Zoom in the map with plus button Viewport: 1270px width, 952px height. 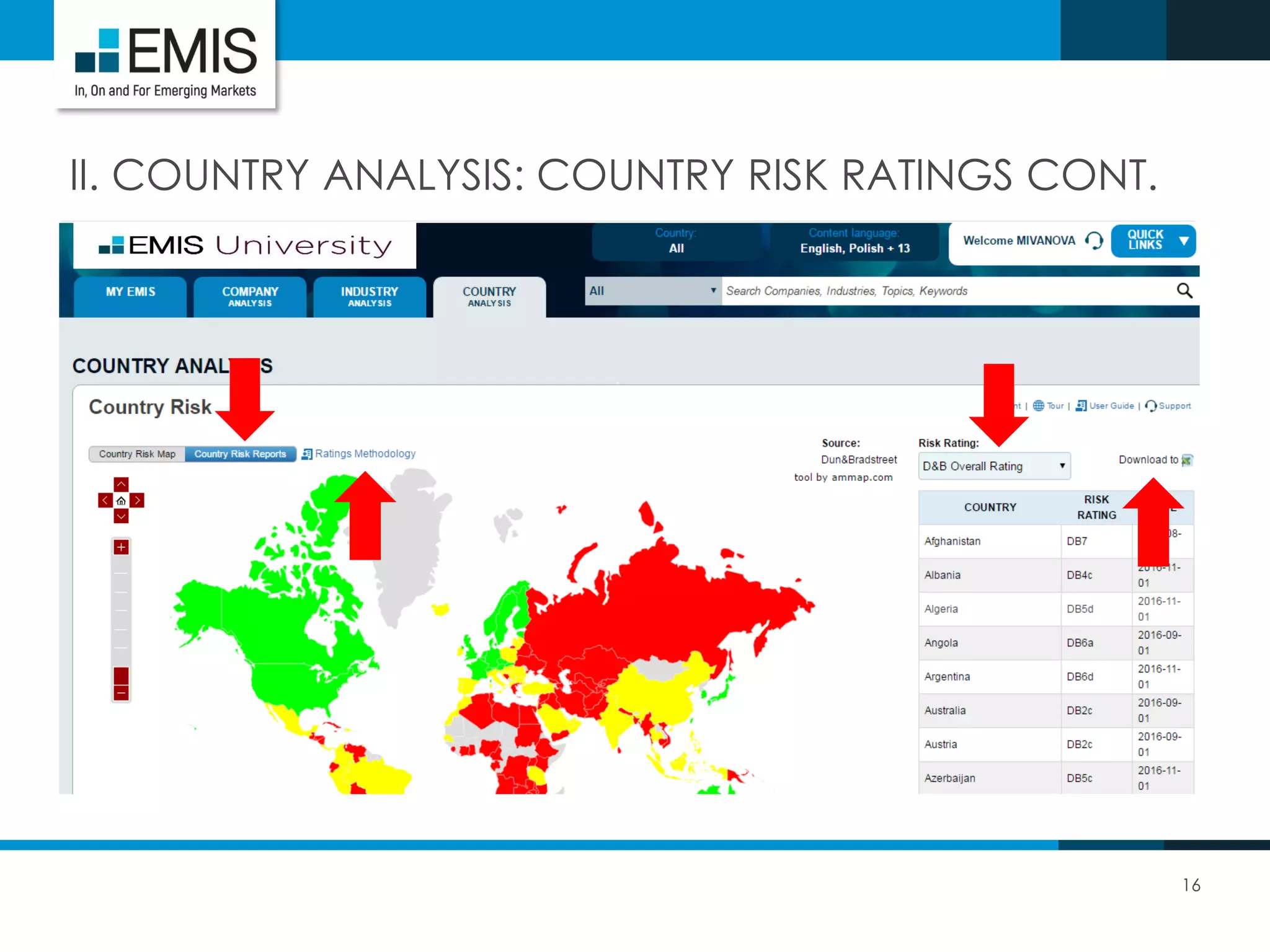click(x=121, y=547)
